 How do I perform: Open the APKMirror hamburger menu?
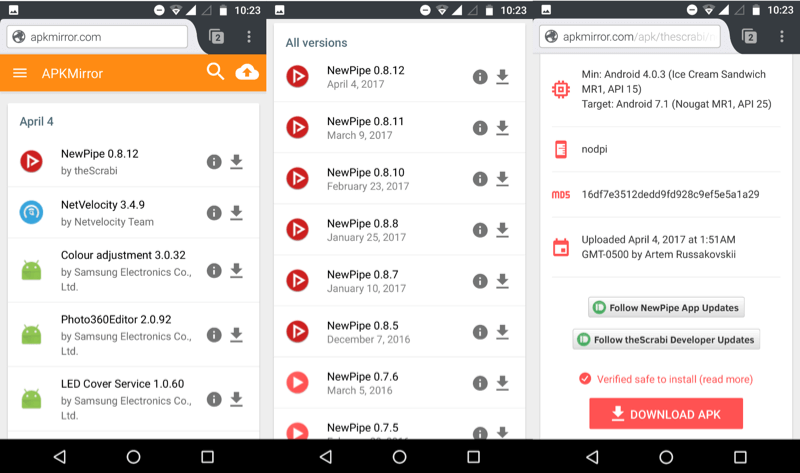[20, 73]
